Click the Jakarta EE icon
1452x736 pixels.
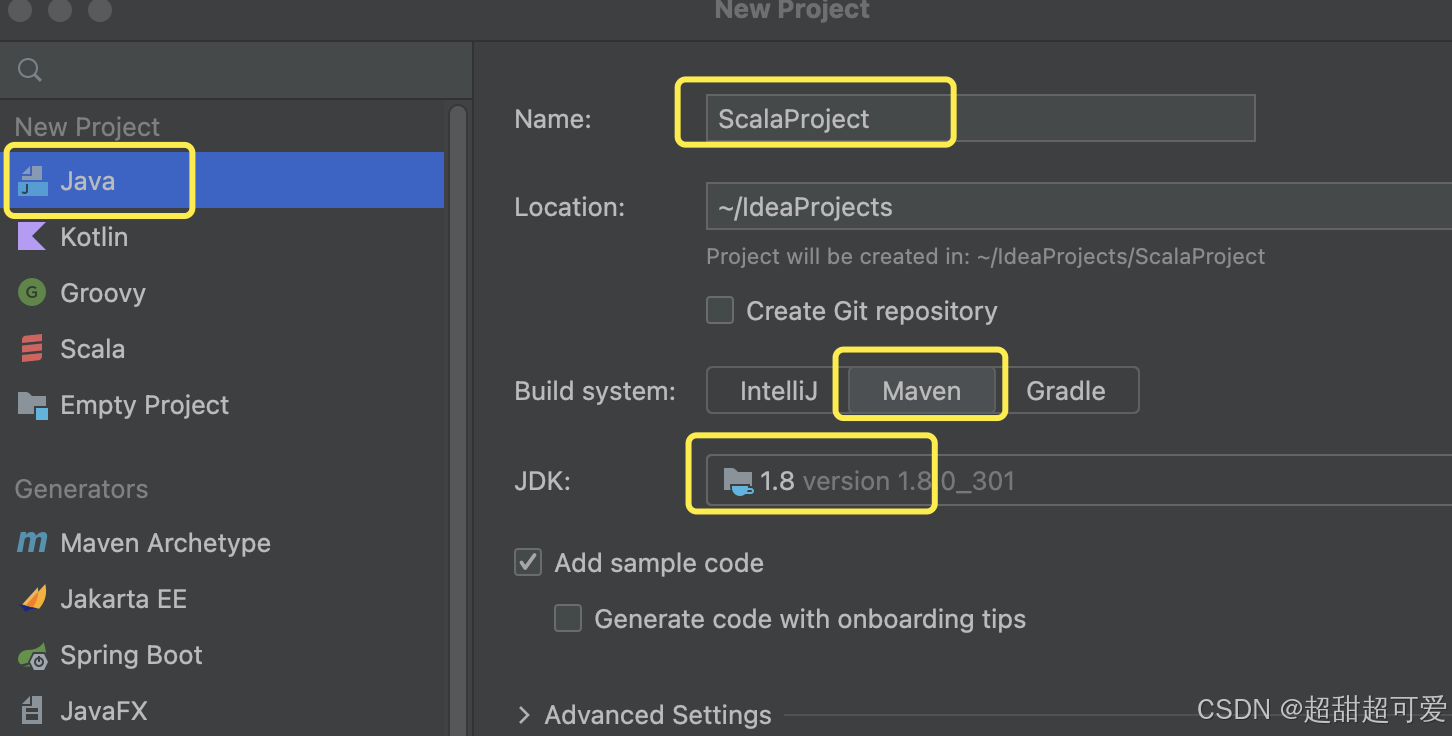pyautogui.click(x=33, y=599)
